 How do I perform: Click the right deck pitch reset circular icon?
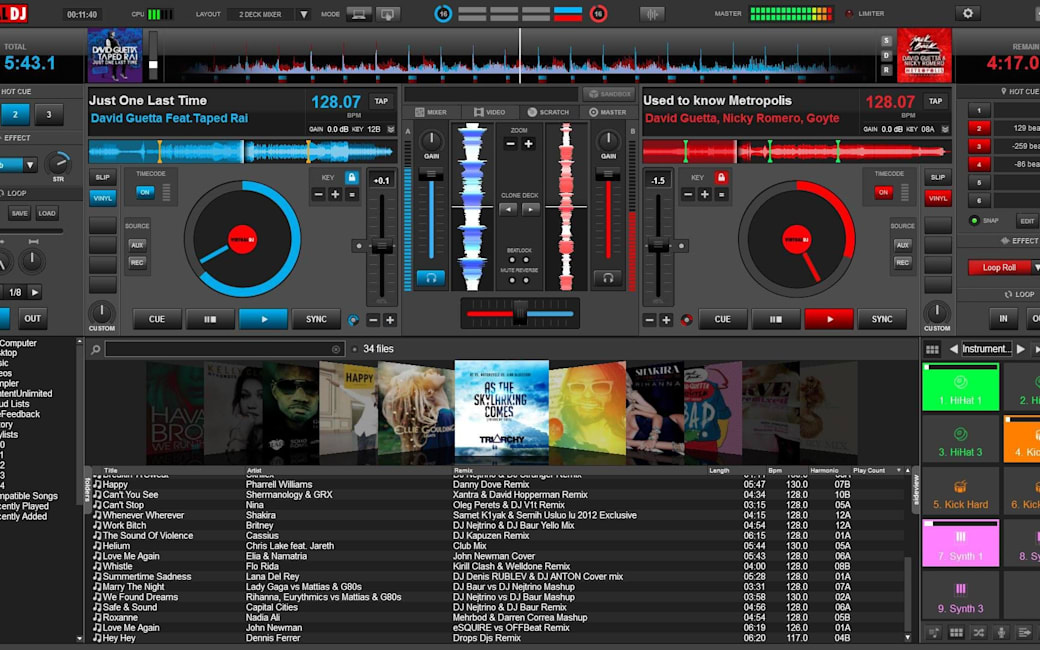686,320
